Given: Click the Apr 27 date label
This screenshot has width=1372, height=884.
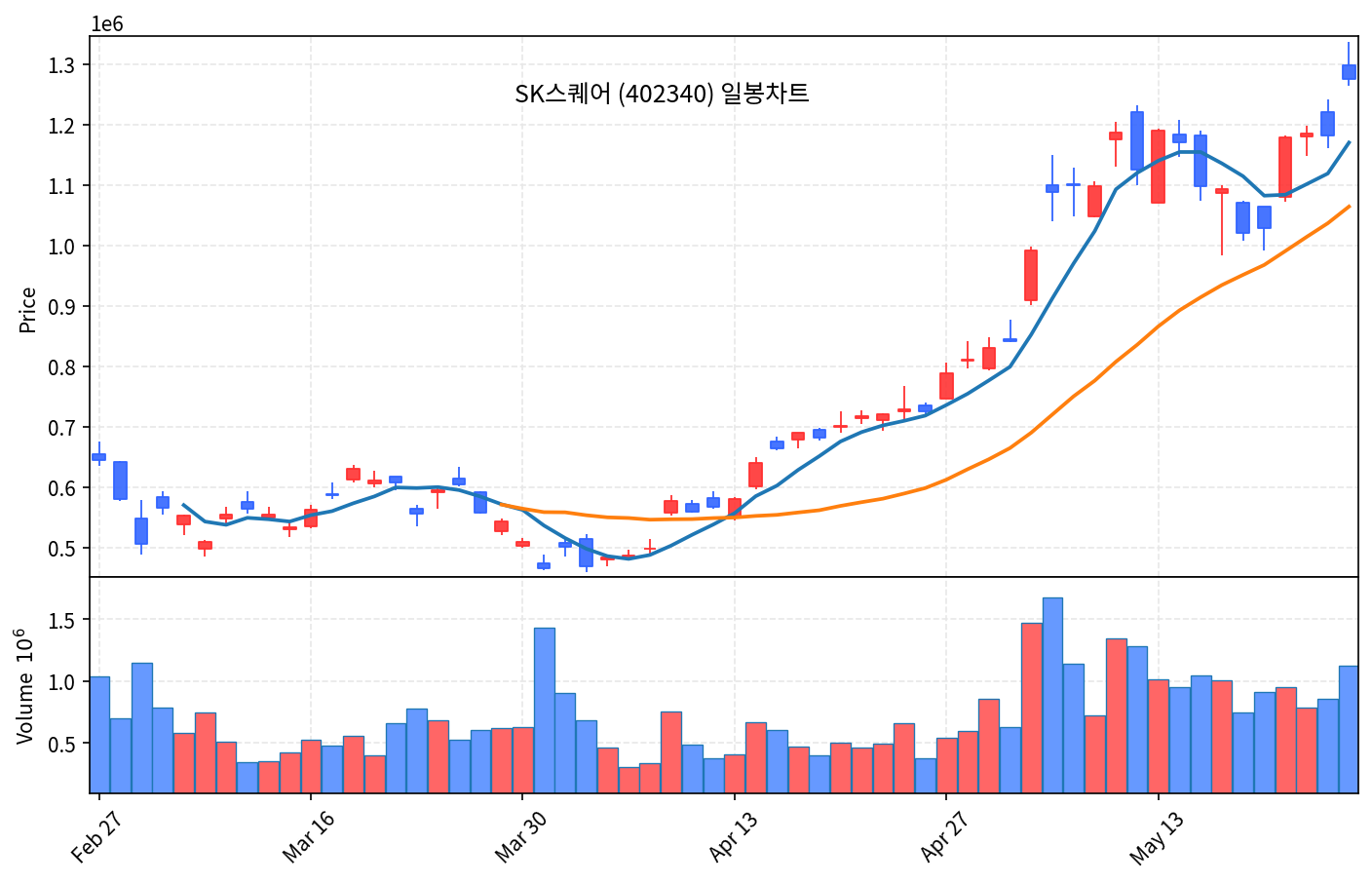Looking at the screenshot, I should click(x=944, y=837).
